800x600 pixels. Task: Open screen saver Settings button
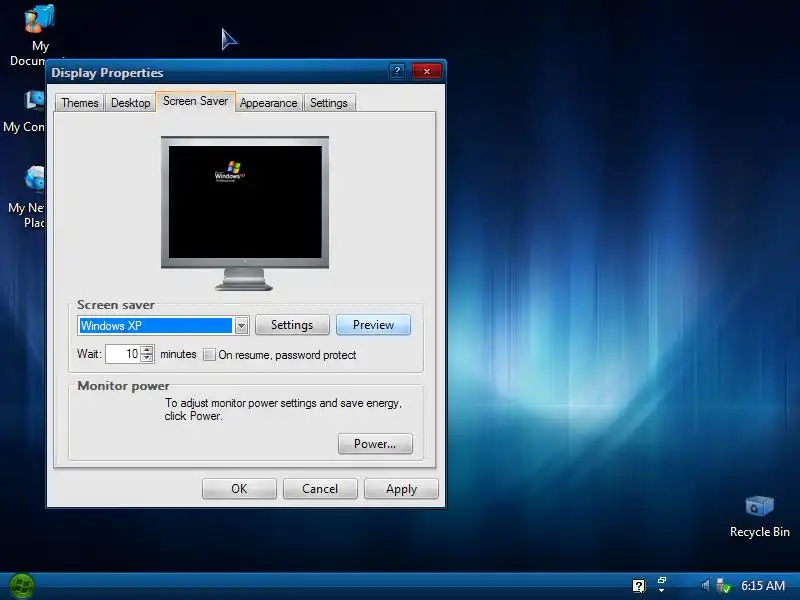point(292,325)
